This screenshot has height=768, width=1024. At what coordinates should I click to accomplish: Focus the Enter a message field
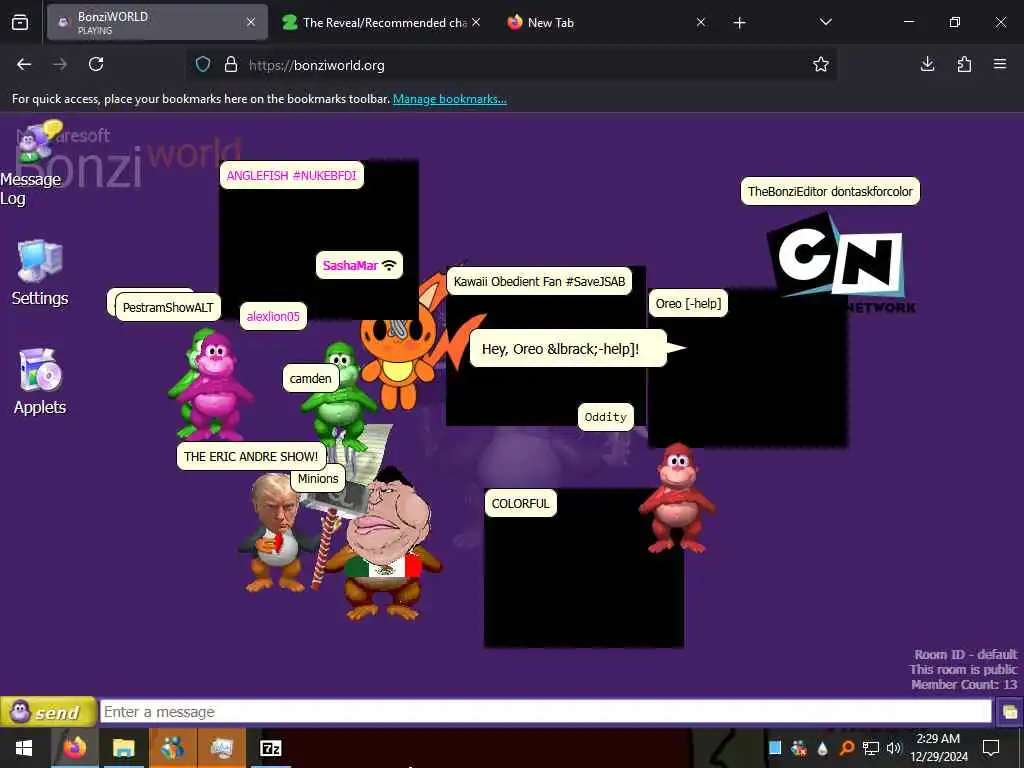coord(545,711)
